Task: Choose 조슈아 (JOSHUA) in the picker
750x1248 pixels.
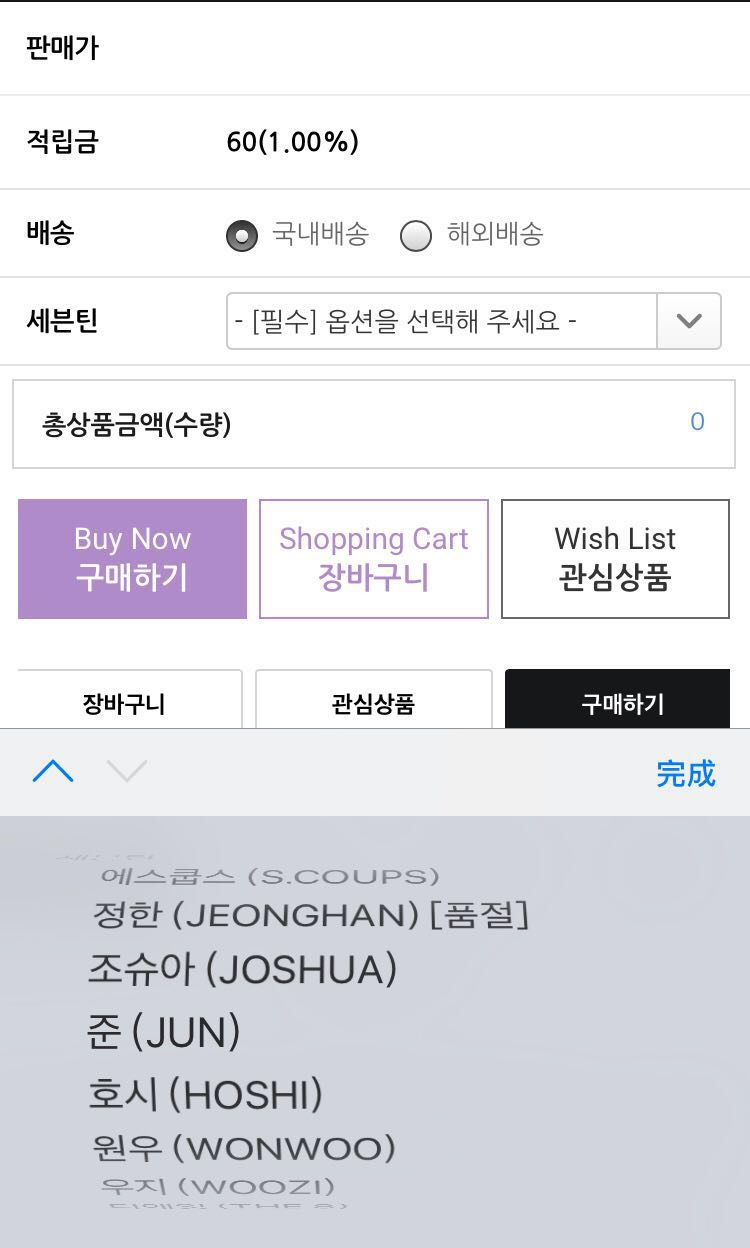Action: [x=243, y=969]
